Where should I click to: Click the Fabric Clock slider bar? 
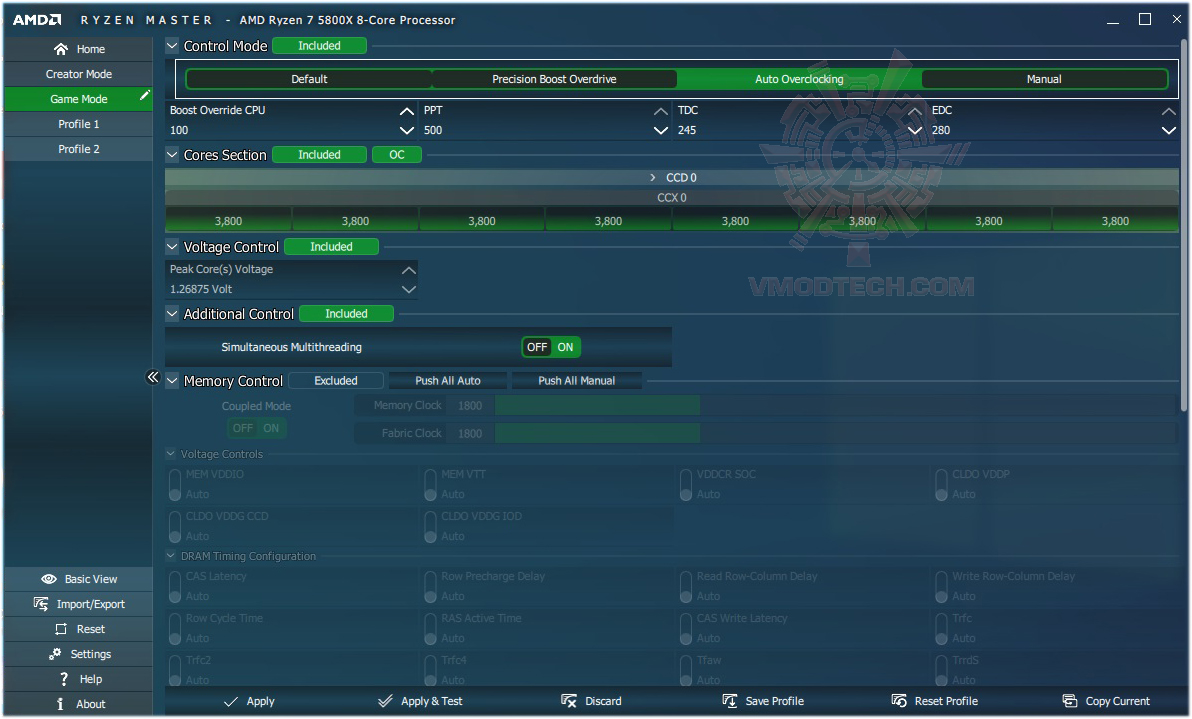pyautogui.click(x=835, y=433)
